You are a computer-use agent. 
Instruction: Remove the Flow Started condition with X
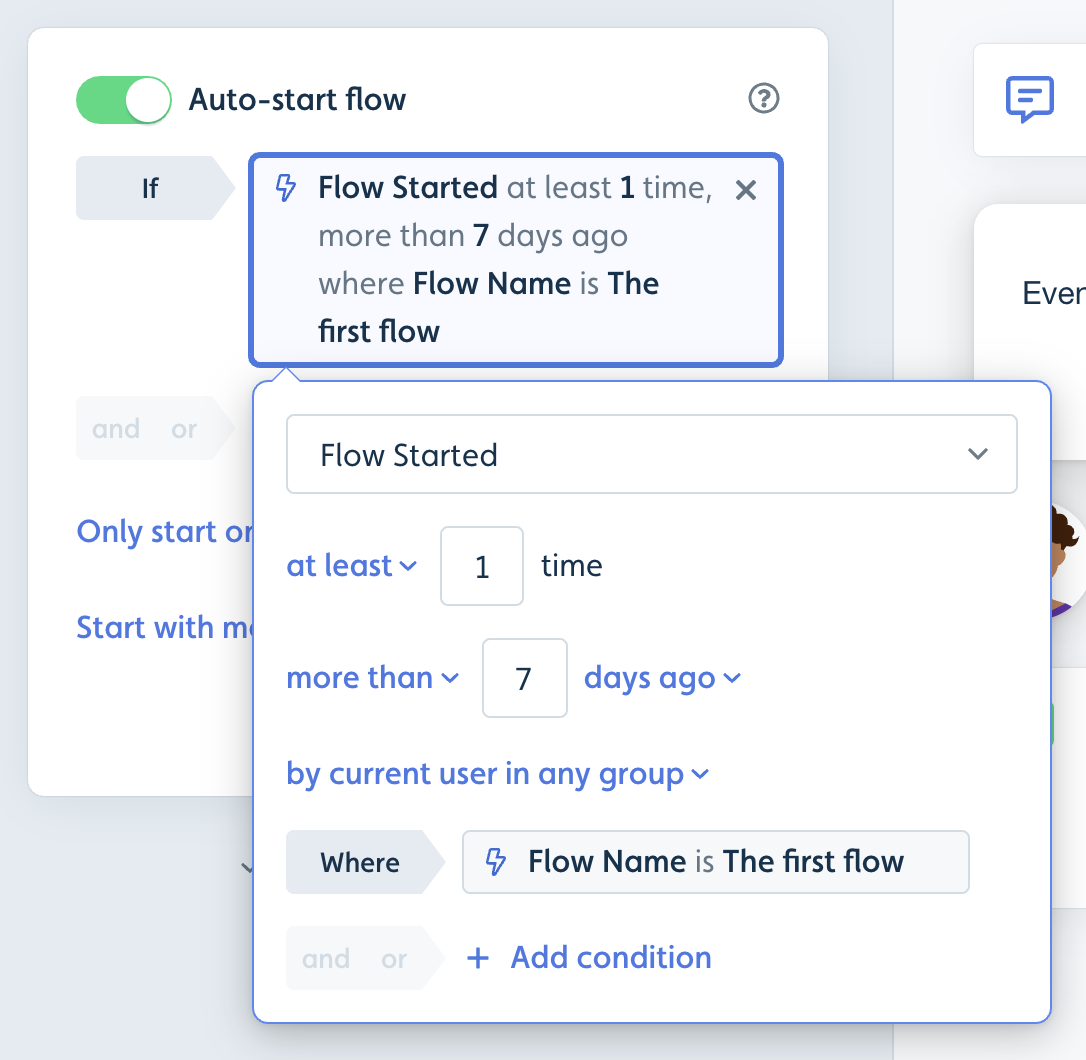(x=745, y=190)
